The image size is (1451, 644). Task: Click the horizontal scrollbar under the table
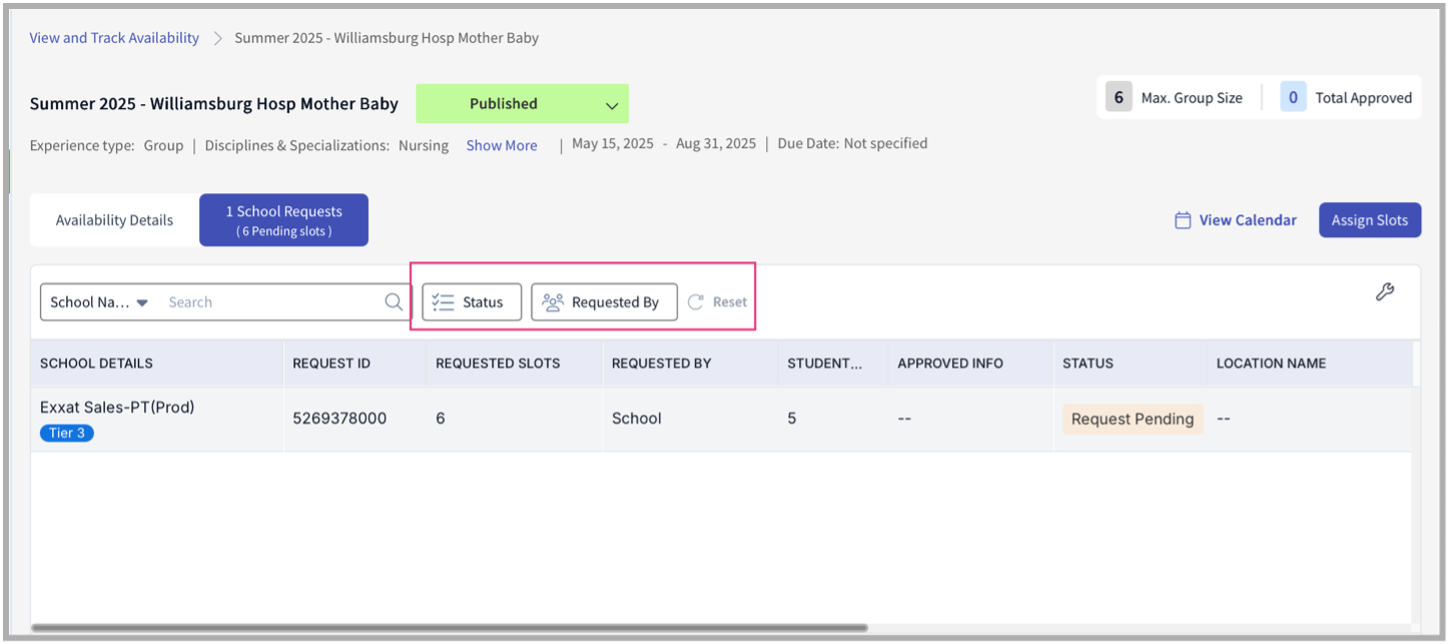coord(450,628)
